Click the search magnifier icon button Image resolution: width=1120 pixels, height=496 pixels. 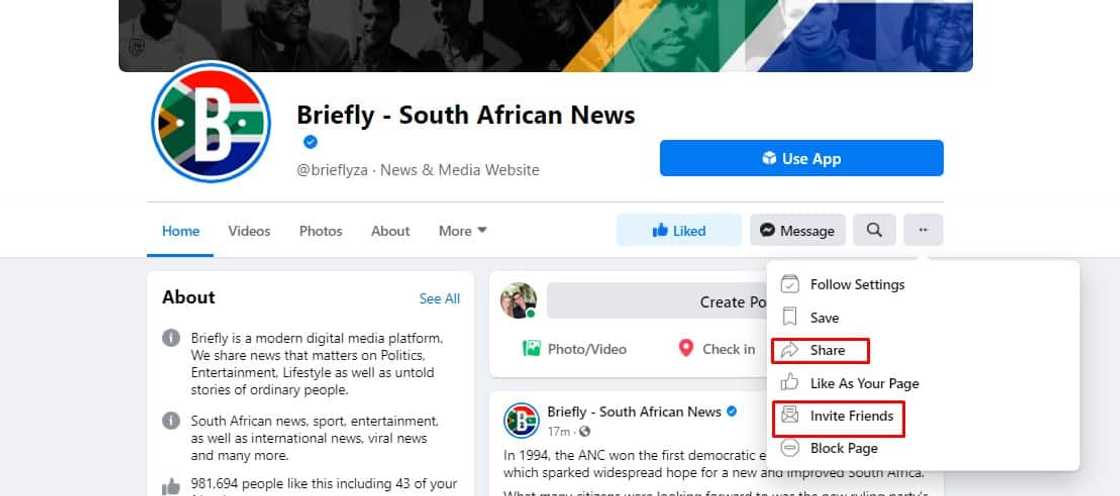pyautogui.click(x=874, y=230)
